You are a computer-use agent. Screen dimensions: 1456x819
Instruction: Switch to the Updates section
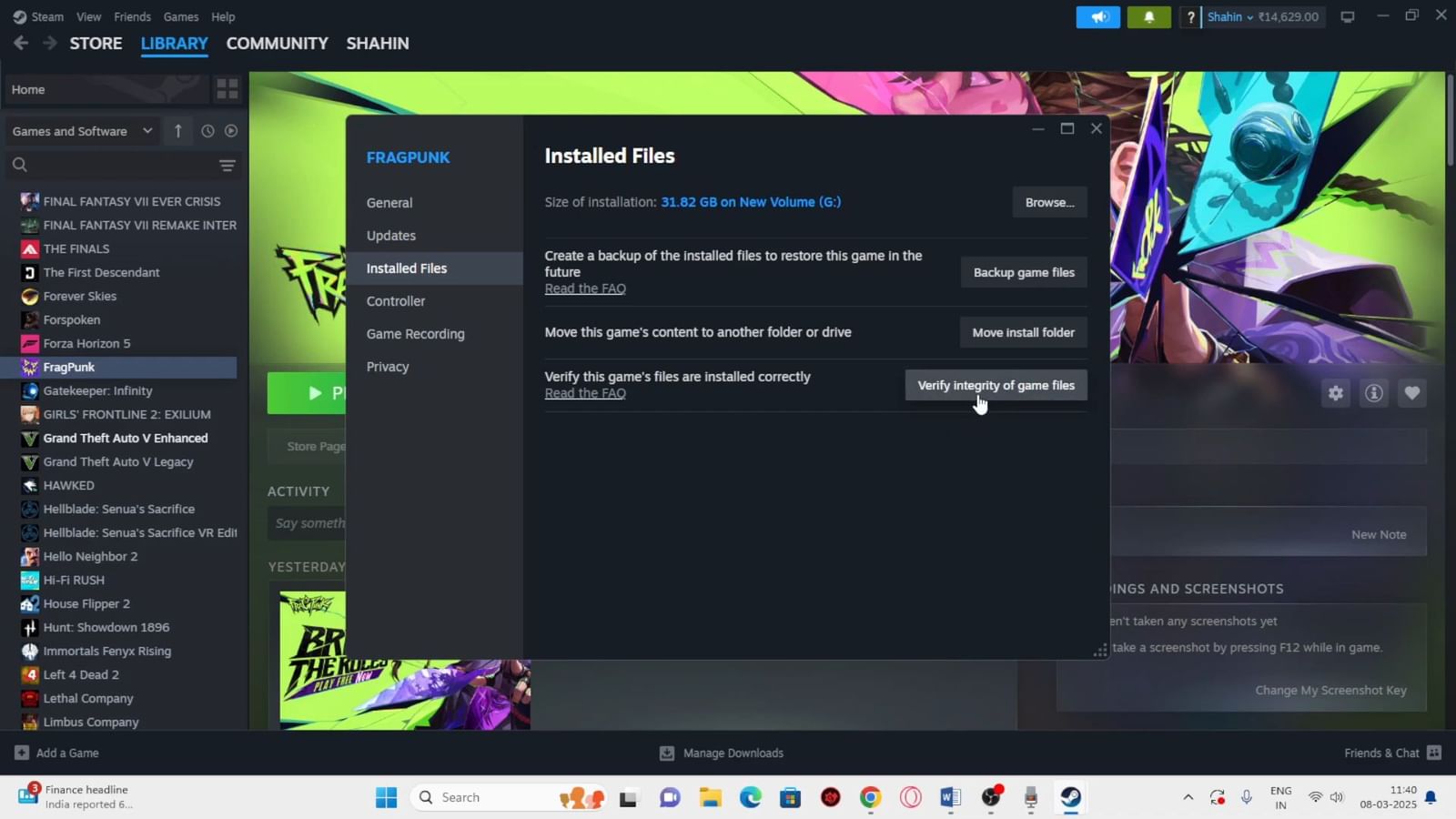(x=391, y=235)
